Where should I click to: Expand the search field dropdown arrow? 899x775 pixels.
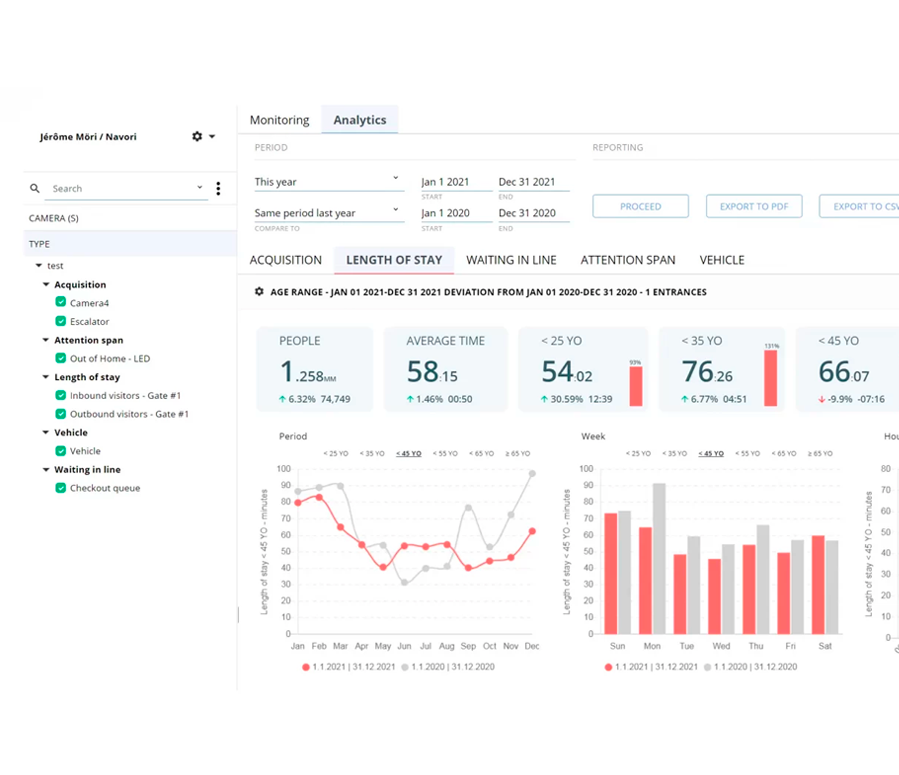200,187
